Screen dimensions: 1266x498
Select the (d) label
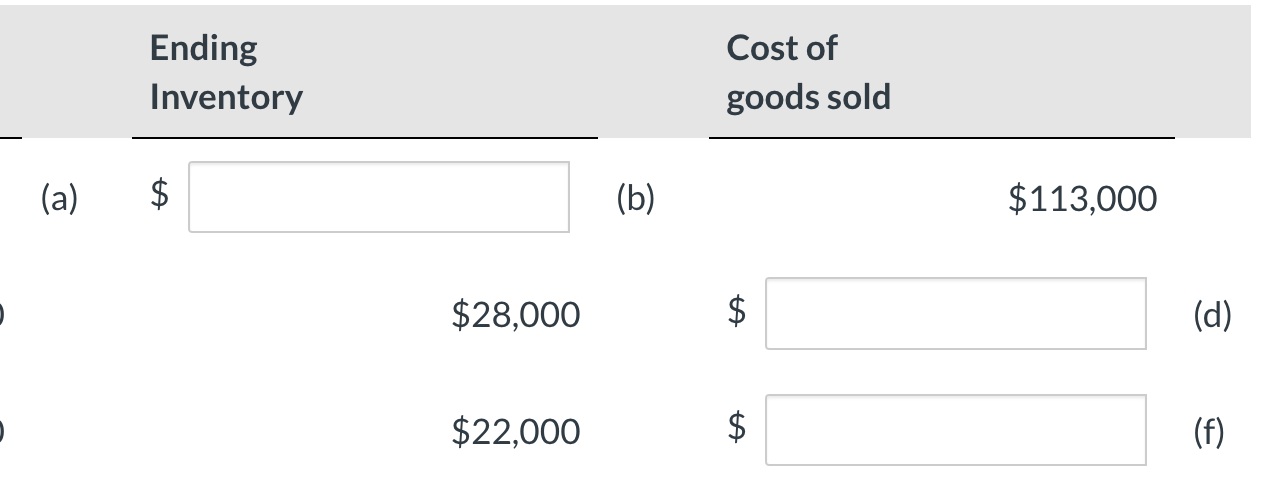[1212, 315]
